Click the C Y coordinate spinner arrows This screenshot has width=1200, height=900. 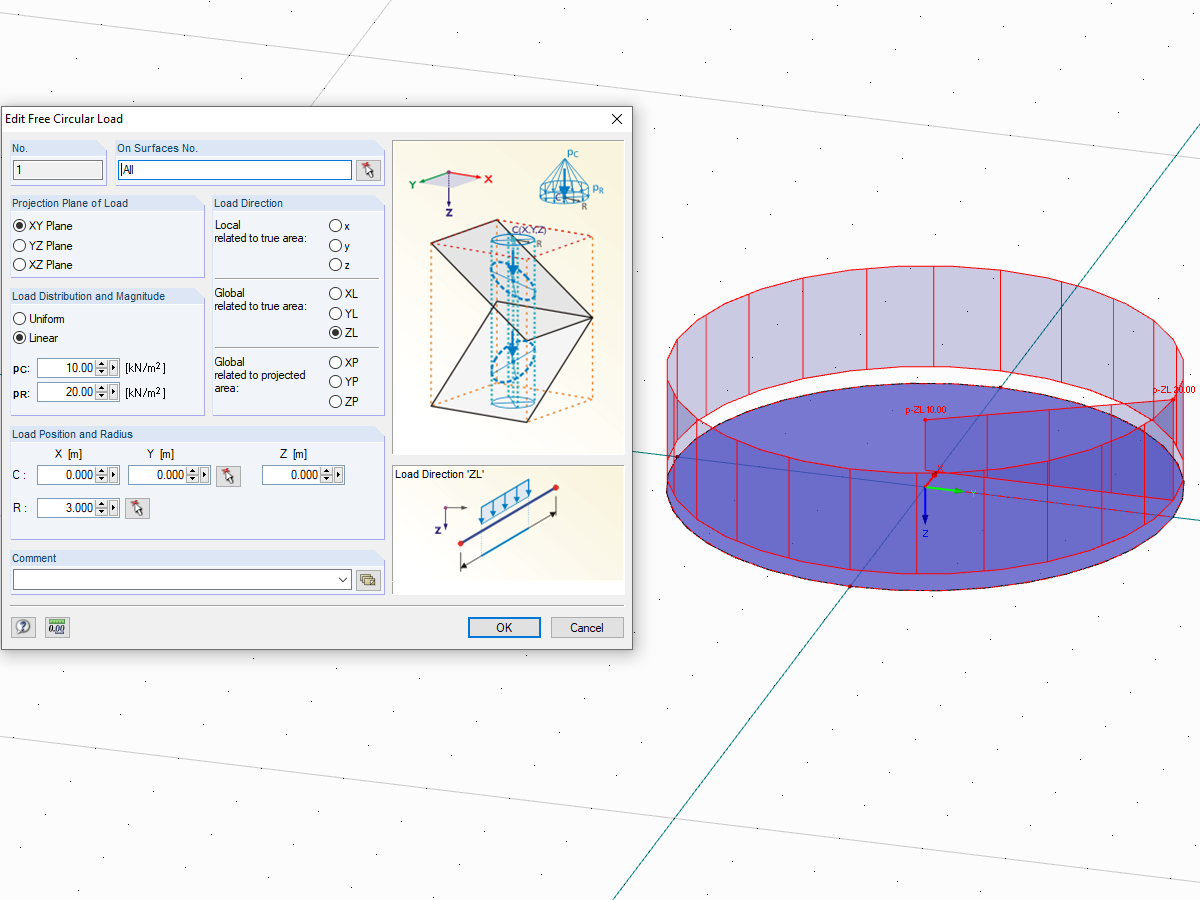click(192, 475)
